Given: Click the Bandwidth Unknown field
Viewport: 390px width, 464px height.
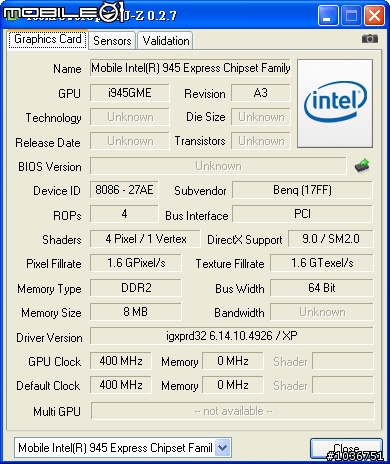Looking at the screenshot, I should point(322,312).
